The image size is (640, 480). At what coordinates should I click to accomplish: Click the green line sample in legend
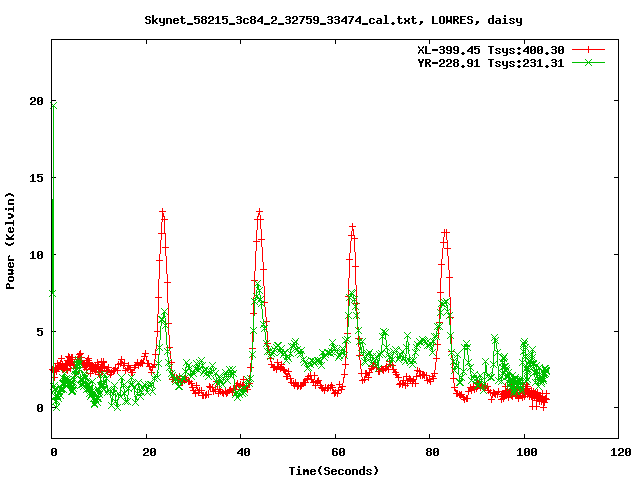(x=588, y=63)
